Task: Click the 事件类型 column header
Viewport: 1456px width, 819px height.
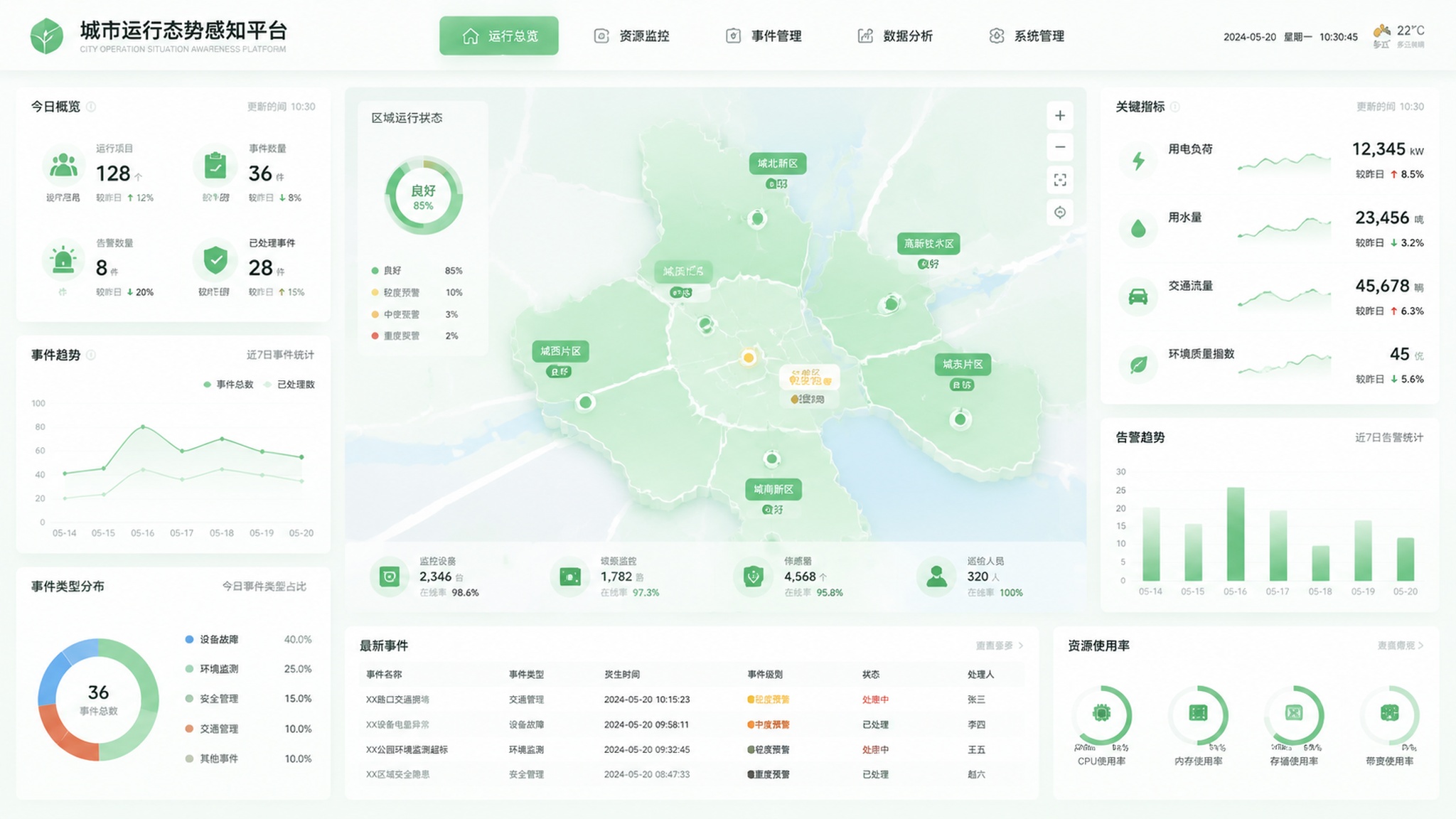Action: [526, 674]
